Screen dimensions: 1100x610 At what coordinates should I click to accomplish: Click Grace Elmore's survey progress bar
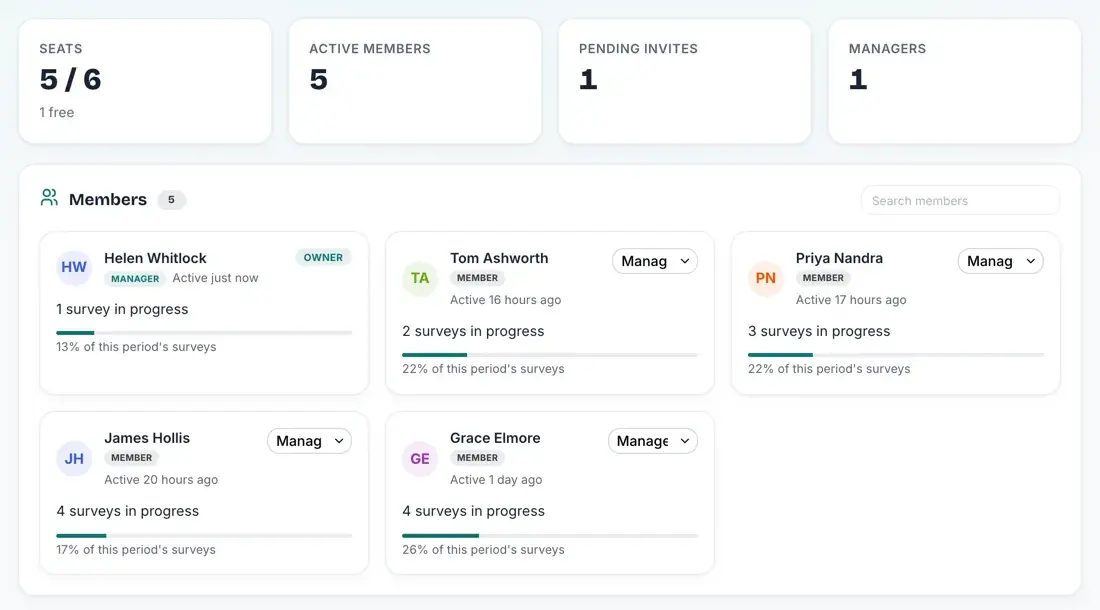coord(550,536)
